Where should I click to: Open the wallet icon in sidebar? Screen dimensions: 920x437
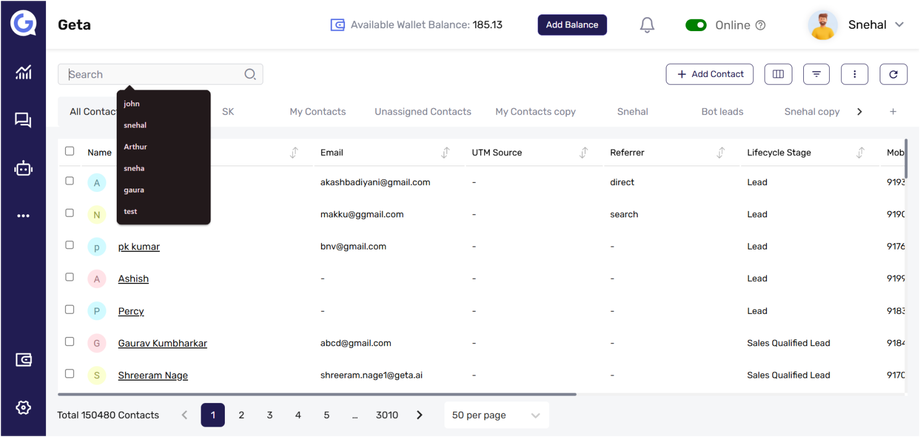pos(23,360)
